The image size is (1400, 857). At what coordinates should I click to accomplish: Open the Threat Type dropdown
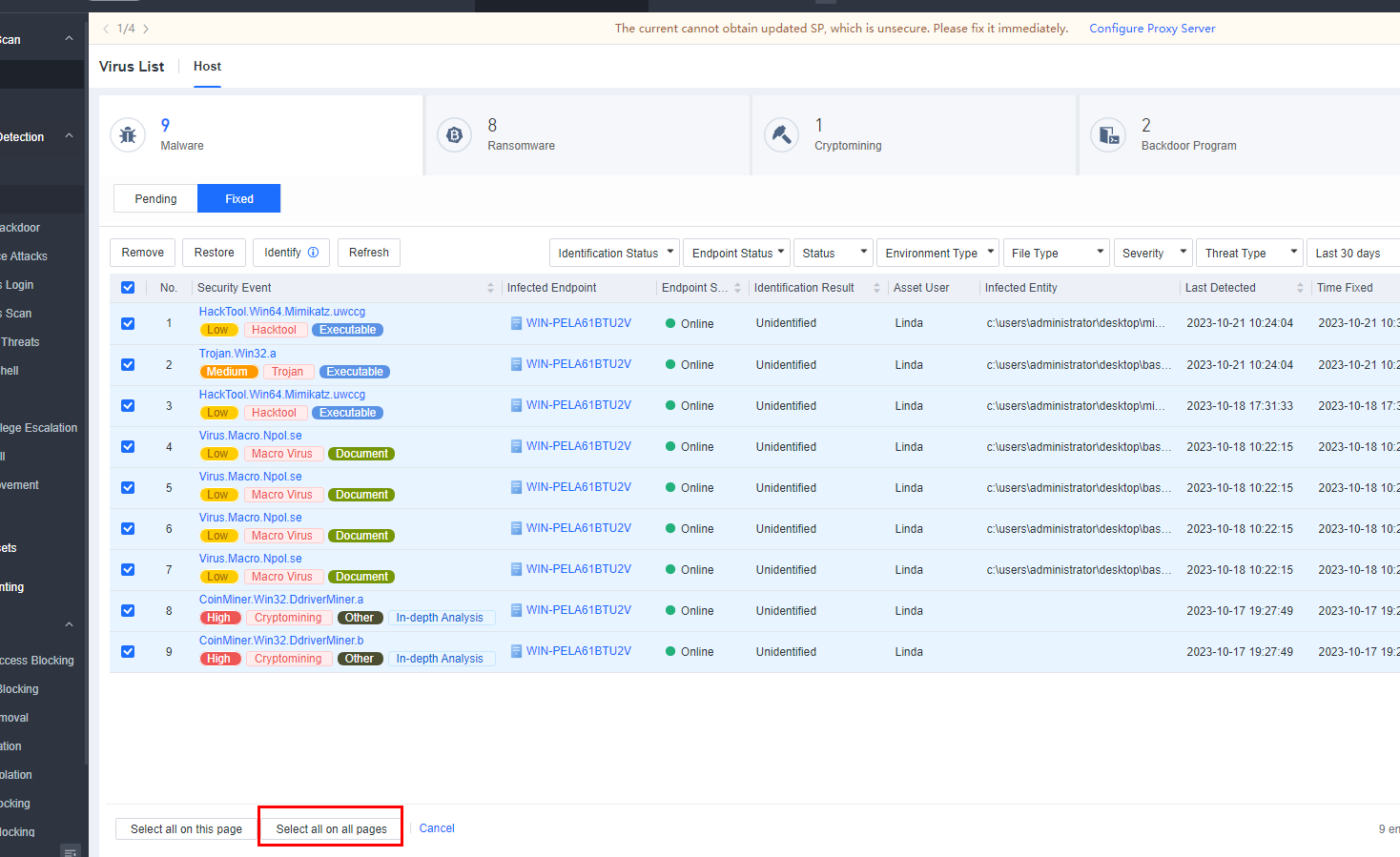pyautogui.click(x=1249, y=254)
